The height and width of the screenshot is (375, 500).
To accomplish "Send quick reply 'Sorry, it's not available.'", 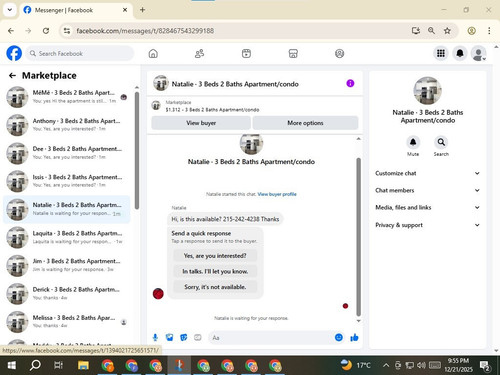I will [x=215, y=287].
